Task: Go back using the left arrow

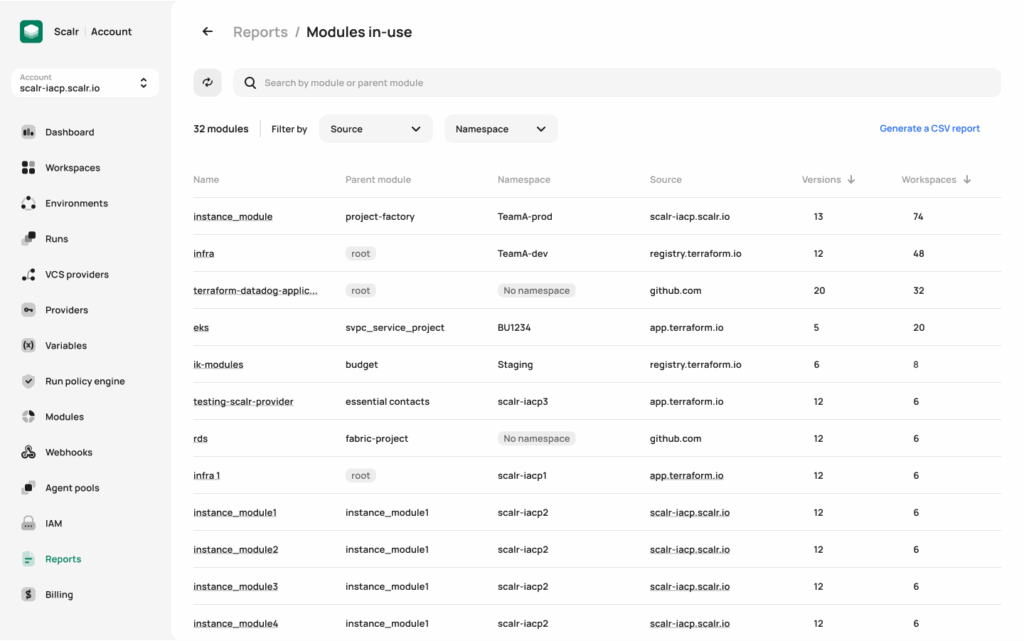Action: pyautogui.click(x=208, y=31)
